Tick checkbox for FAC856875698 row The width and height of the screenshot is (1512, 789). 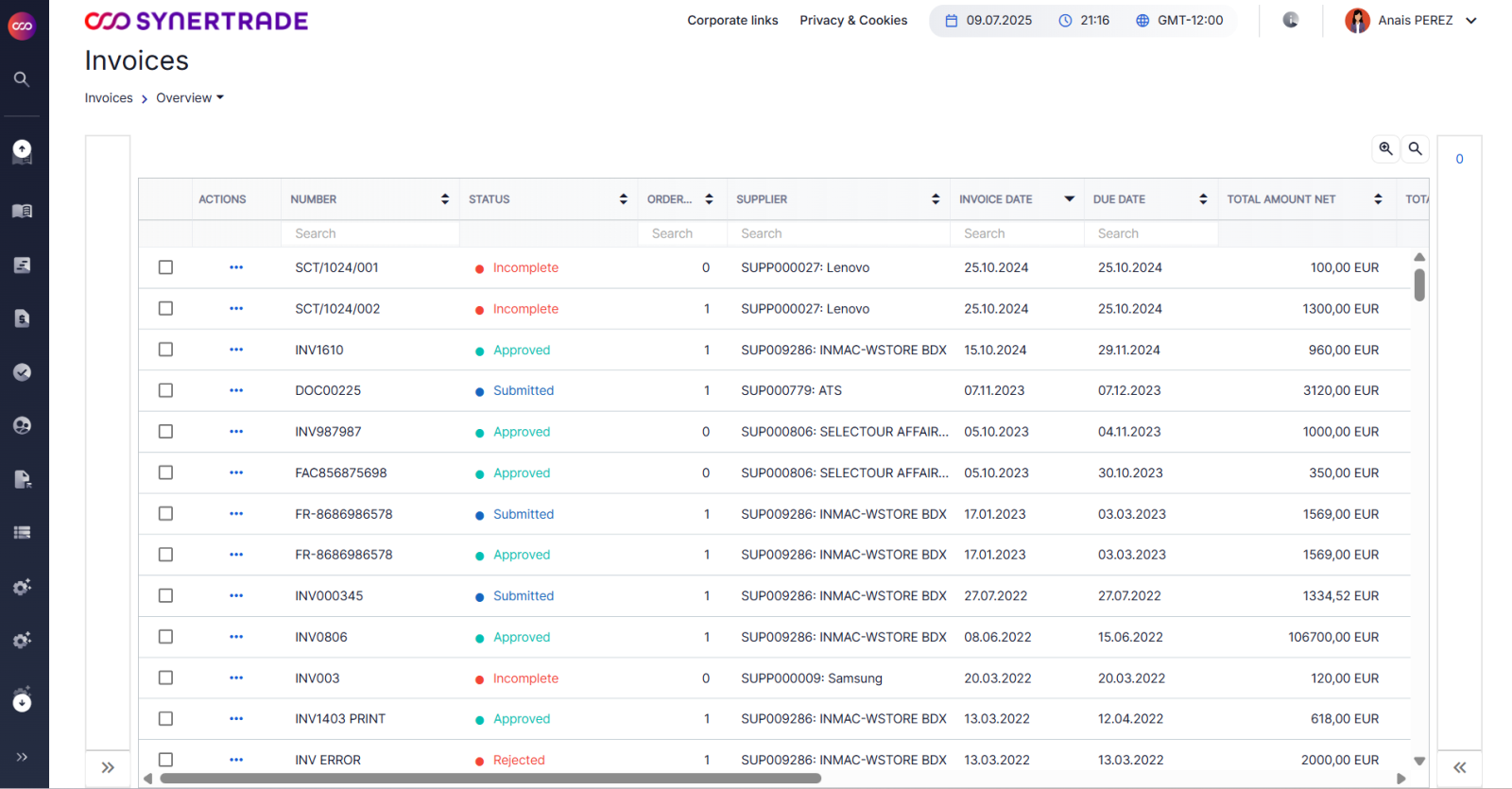(x=165, y=472)
